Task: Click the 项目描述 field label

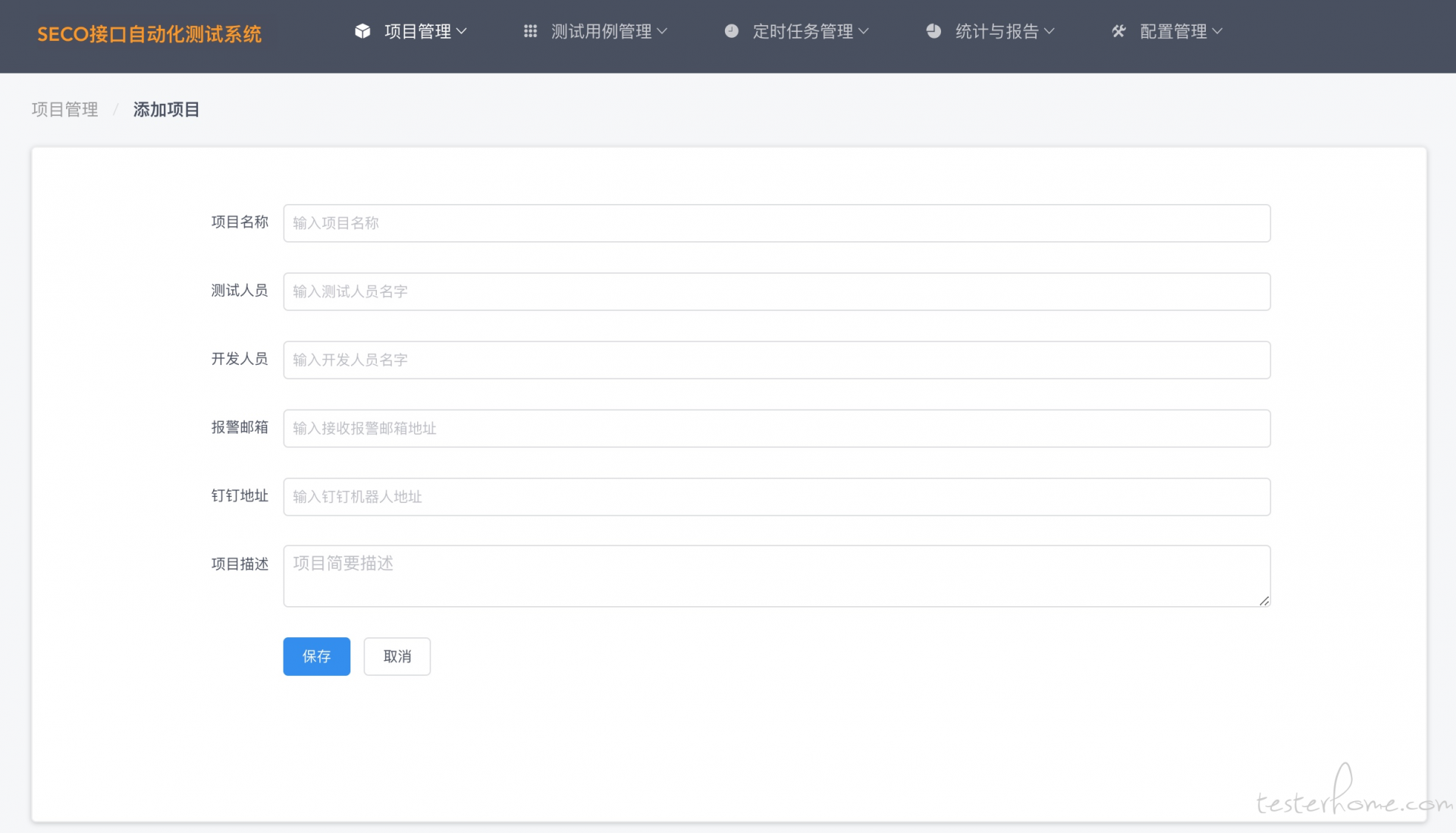Action: (x=240, y=564)
